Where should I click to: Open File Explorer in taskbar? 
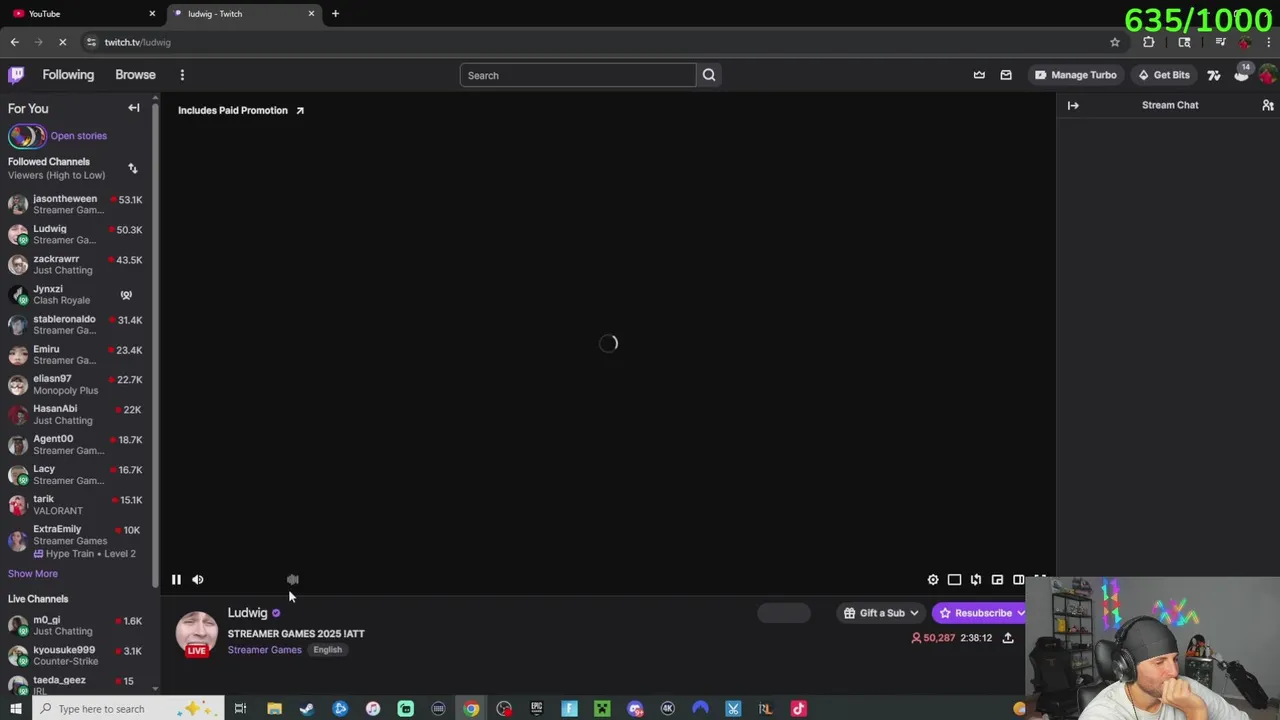click(274, 709)
